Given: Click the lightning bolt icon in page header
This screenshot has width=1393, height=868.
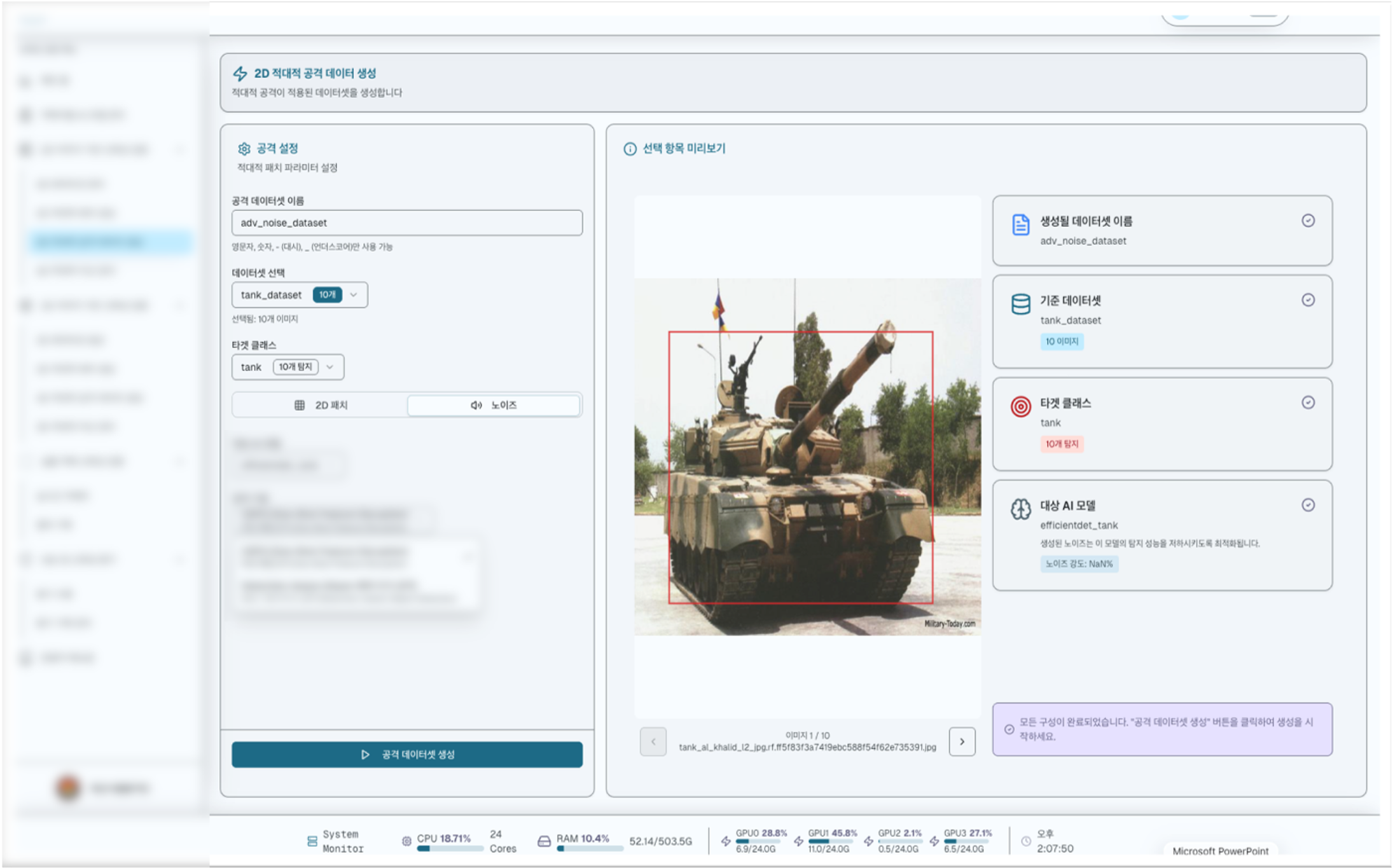Looking at the screenshot, I should pos(240,74).
